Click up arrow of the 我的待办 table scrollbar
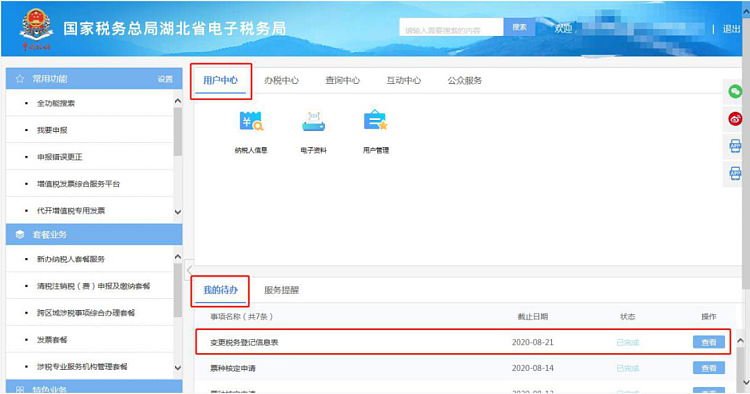Image resolution: width=750 pixels, height=394 pixels. [740, 341]
